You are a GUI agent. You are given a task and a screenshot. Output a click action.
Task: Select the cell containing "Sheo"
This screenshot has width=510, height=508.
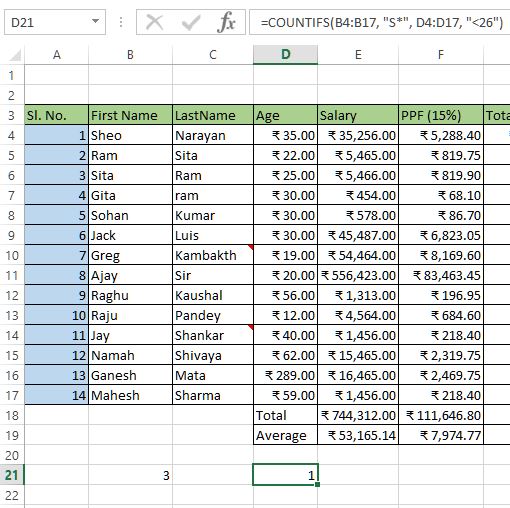click(130, 135)
